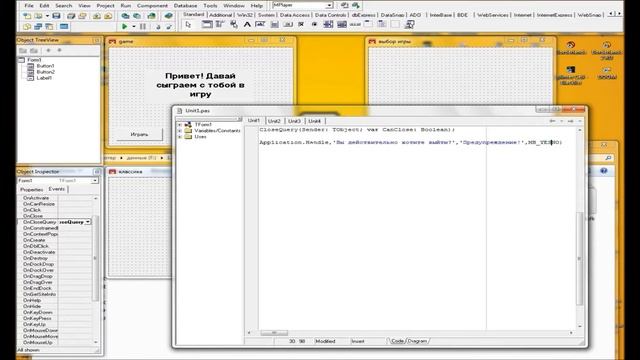Switch to Unit4 tab in code editor

(x=314, y=121)
